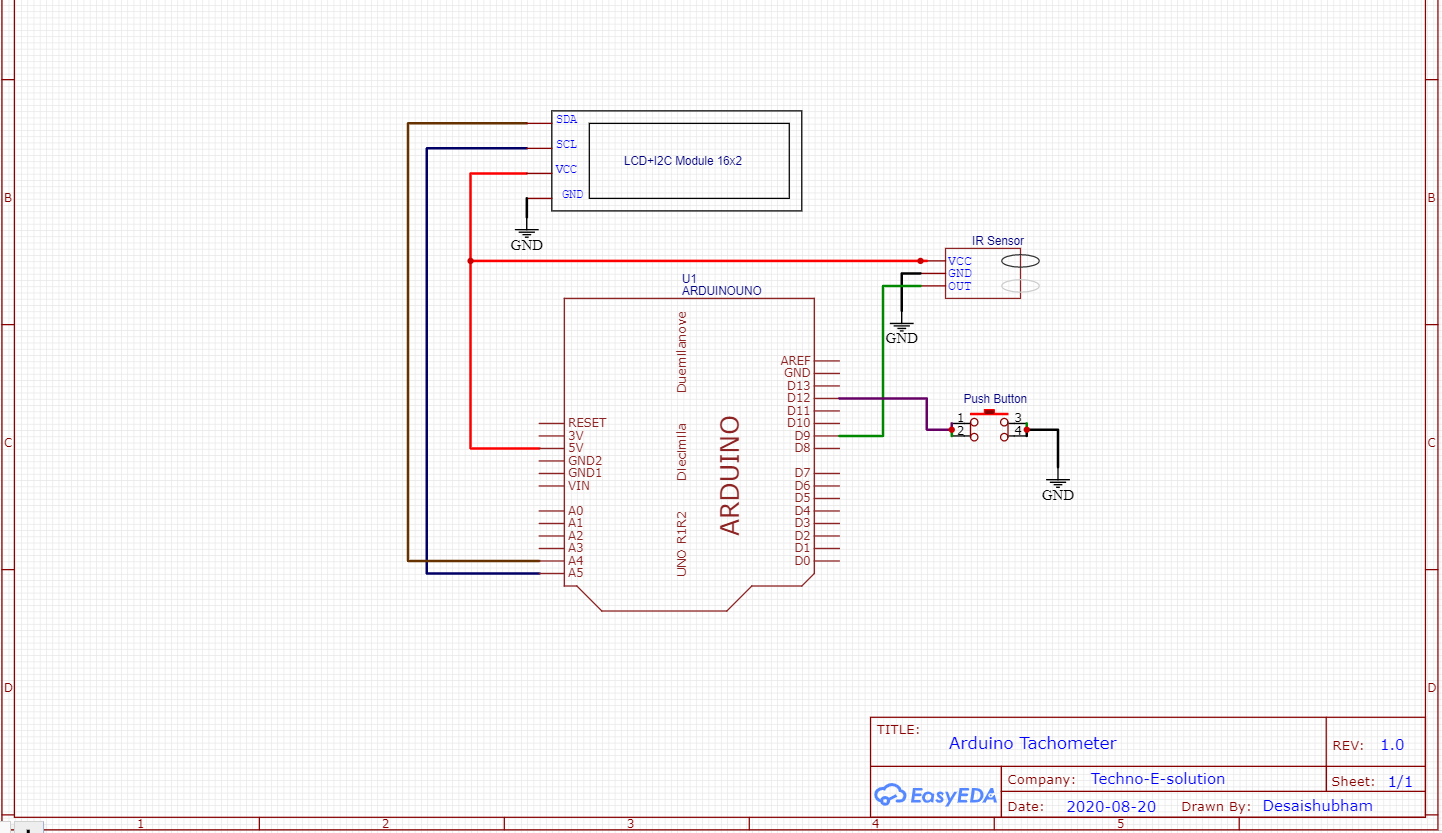This screenshot has height=833, width=1442.
Task: Select the ARDUINOUNO part name label
Action: (722, 291)
